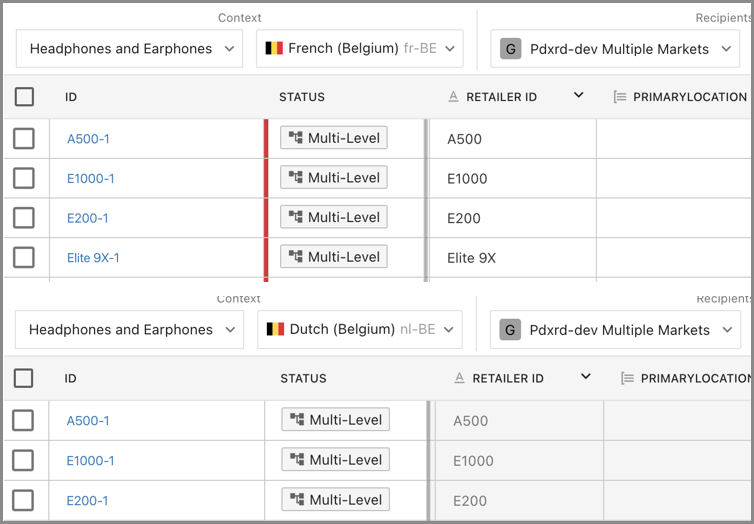The width and height of the screenshot is (754, 524).
Task: Open the E1000-1 link in the Dutch (Belgium) table
Action: tap(90, 461)
